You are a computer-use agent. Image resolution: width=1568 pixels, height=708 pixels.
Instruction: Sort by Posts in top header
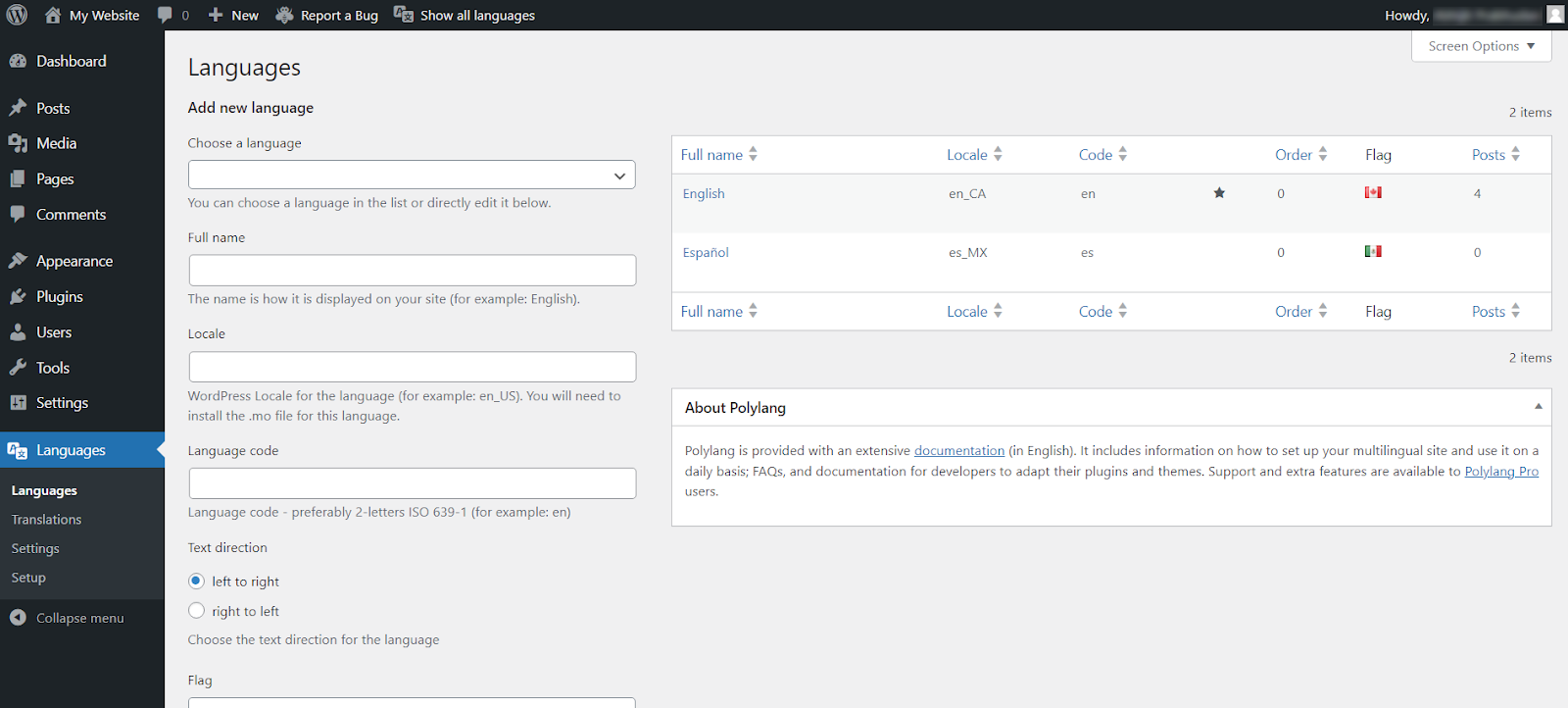click(x=1495, y=155)
